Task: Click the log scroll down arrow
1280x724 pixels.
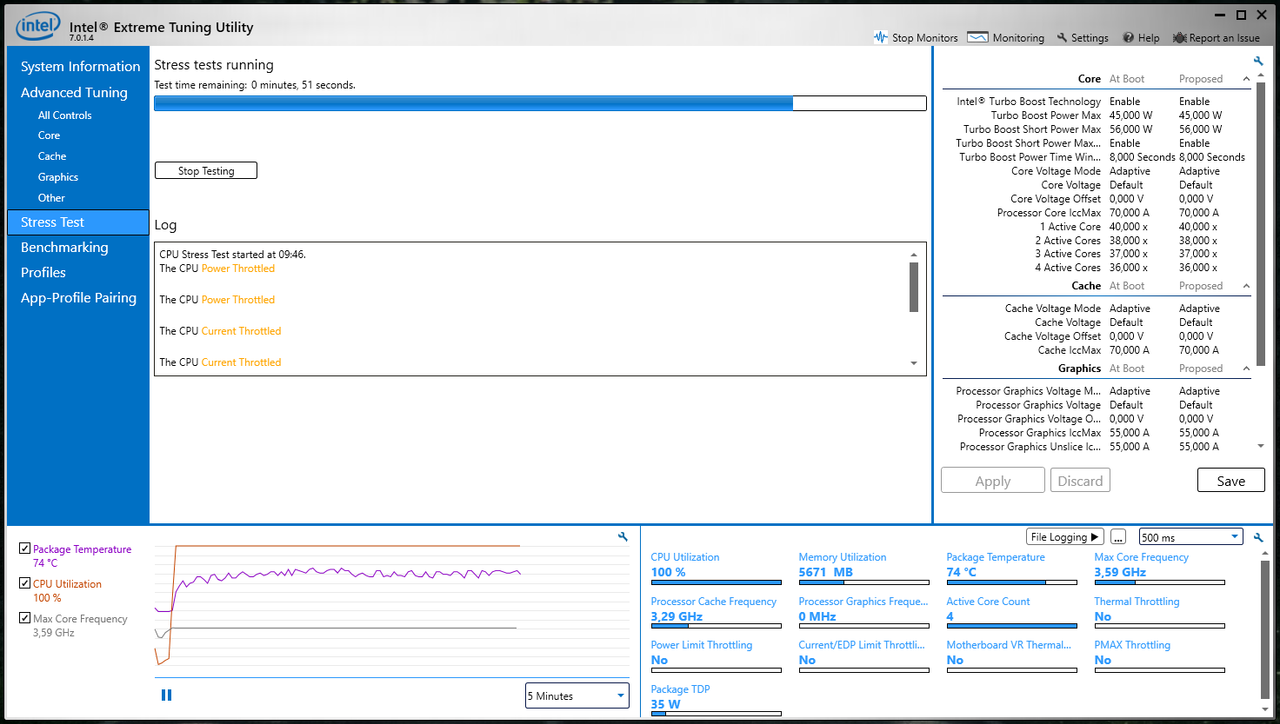Action: click(x=913, y=364)
